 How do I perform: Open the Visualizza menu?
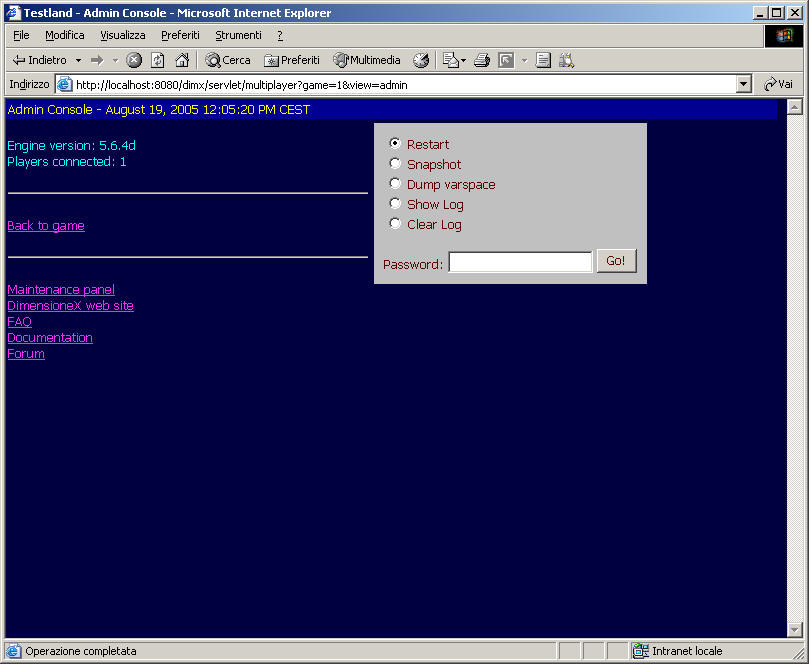click(x=123, y=35)
